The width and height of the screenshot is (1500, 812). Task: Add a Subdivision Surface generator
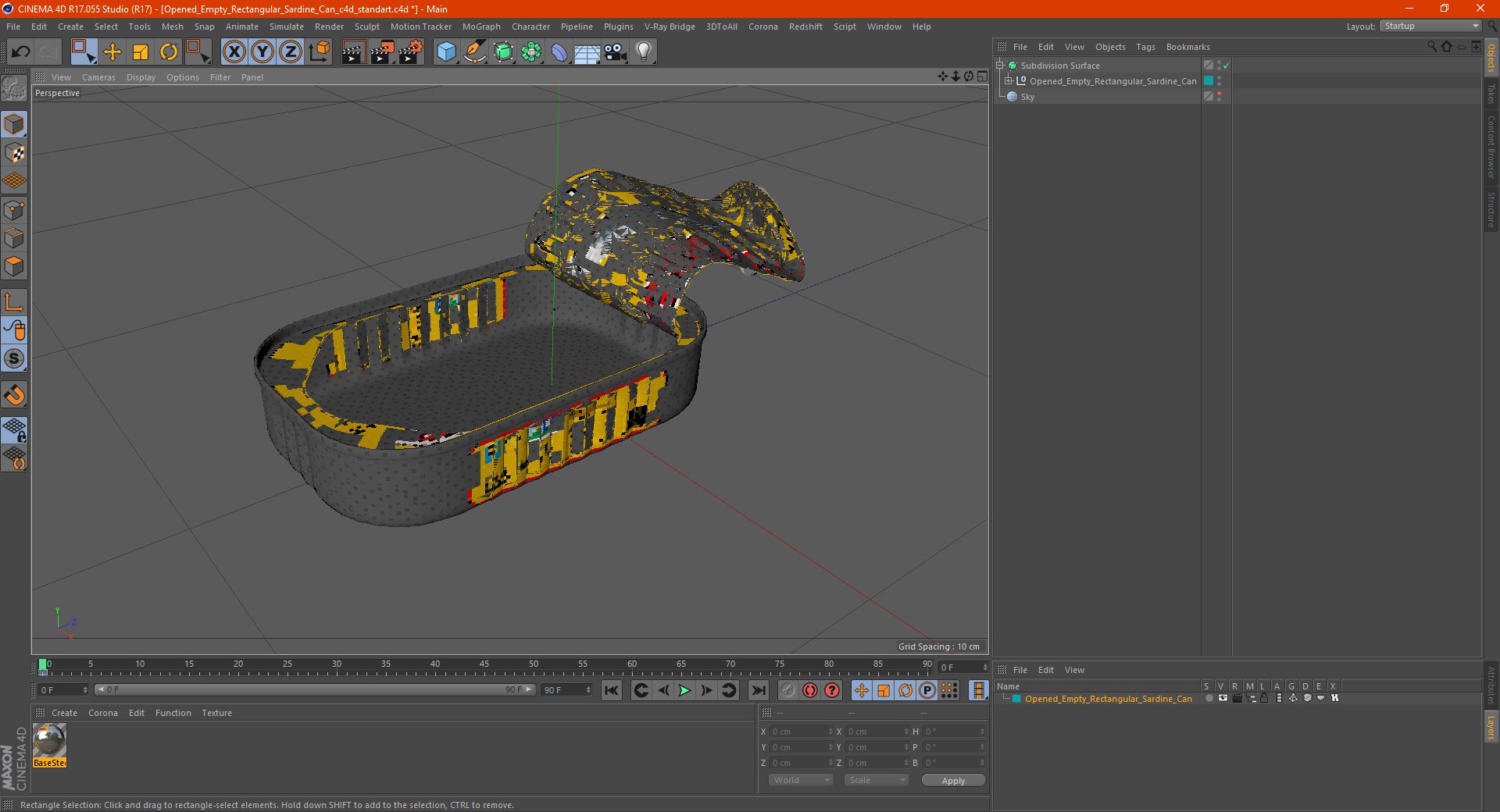click(503, 52)
